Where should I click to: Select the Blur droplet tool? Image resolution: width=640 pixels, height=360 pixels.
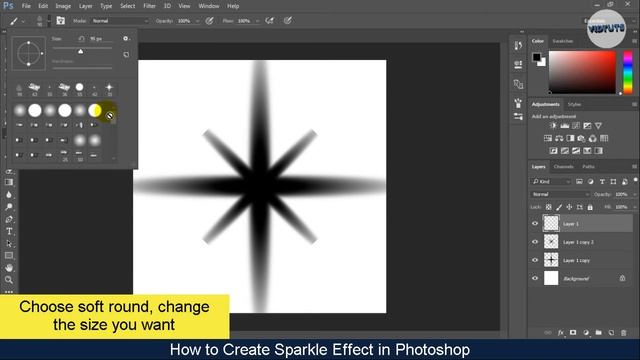tap(9, 195)
